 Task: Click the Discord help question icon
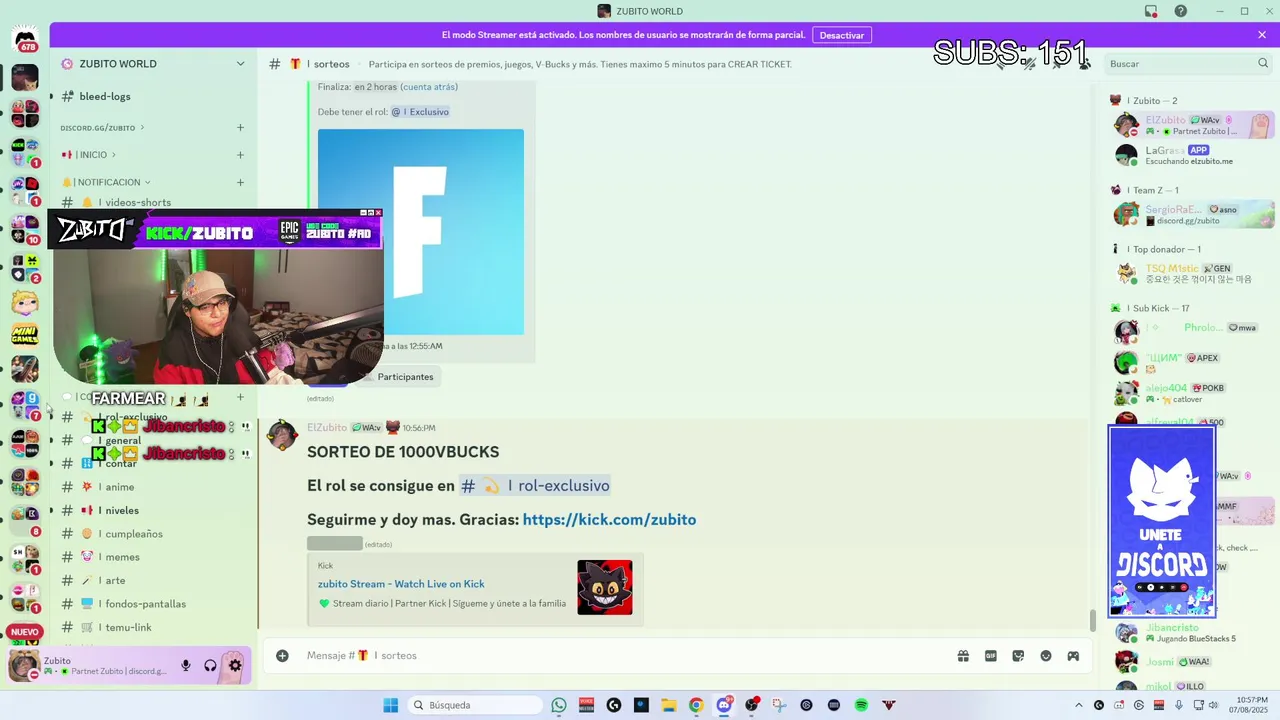(x=1181, y=11)
